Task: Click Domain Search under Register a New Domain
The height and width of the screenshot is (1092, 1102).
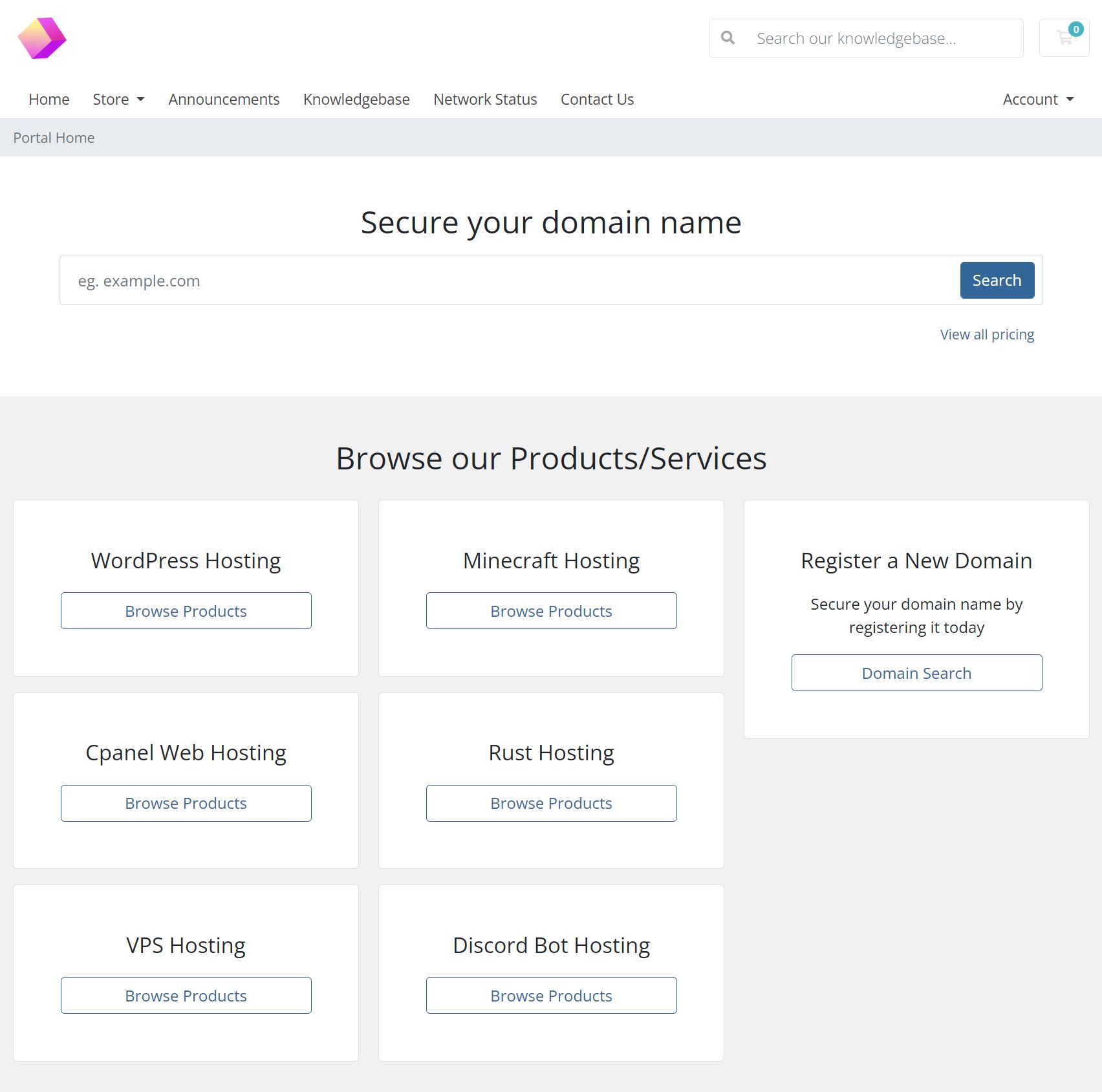Action: coord(916,672)
